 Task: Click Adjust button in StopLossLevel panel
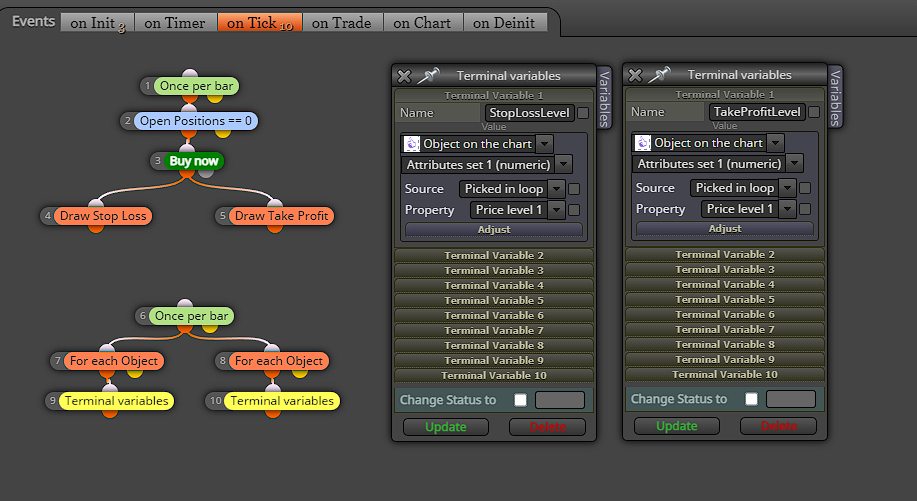coord(494,230)
